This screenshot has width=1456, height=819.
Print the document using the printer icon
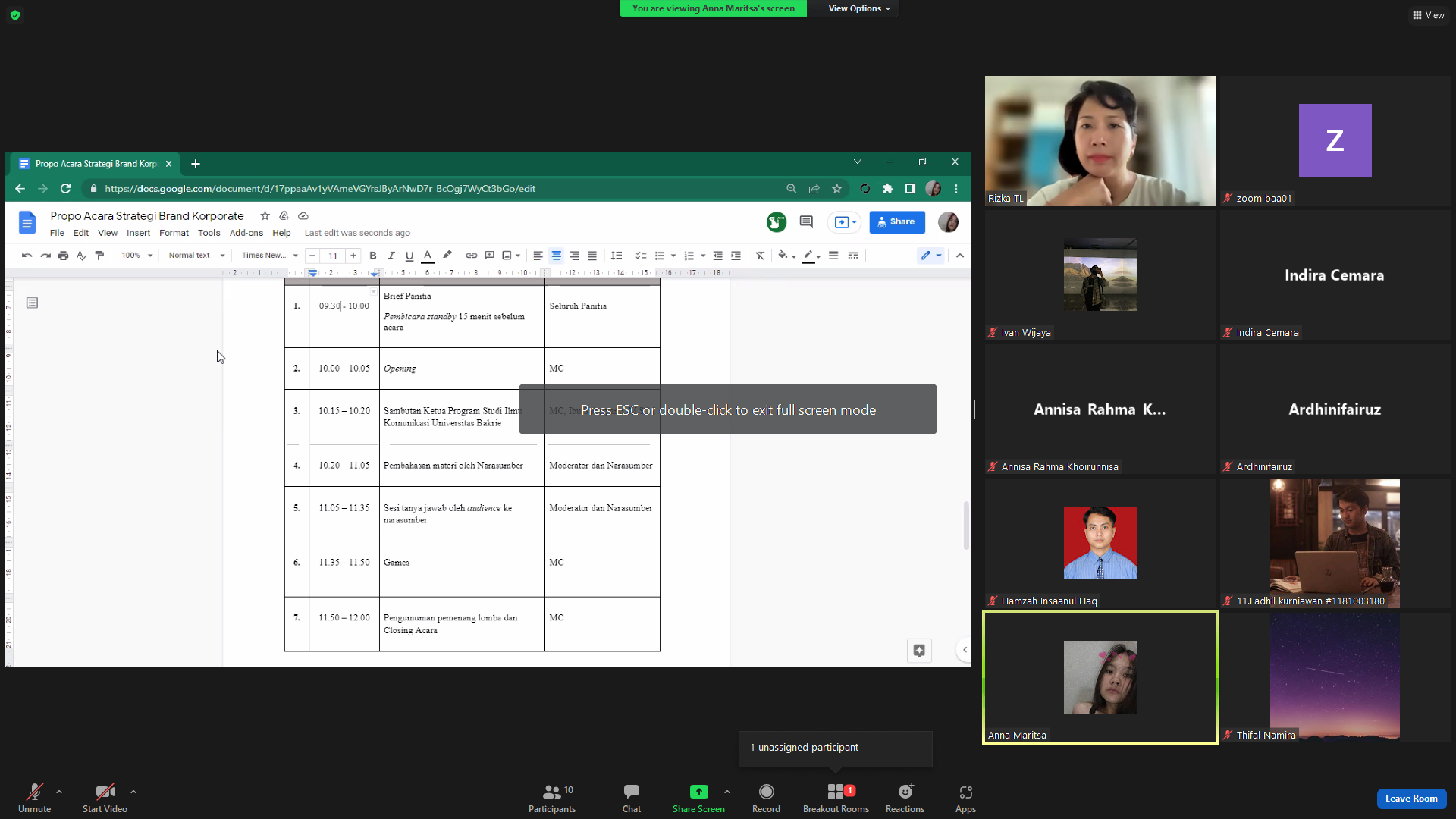[64, 256]
